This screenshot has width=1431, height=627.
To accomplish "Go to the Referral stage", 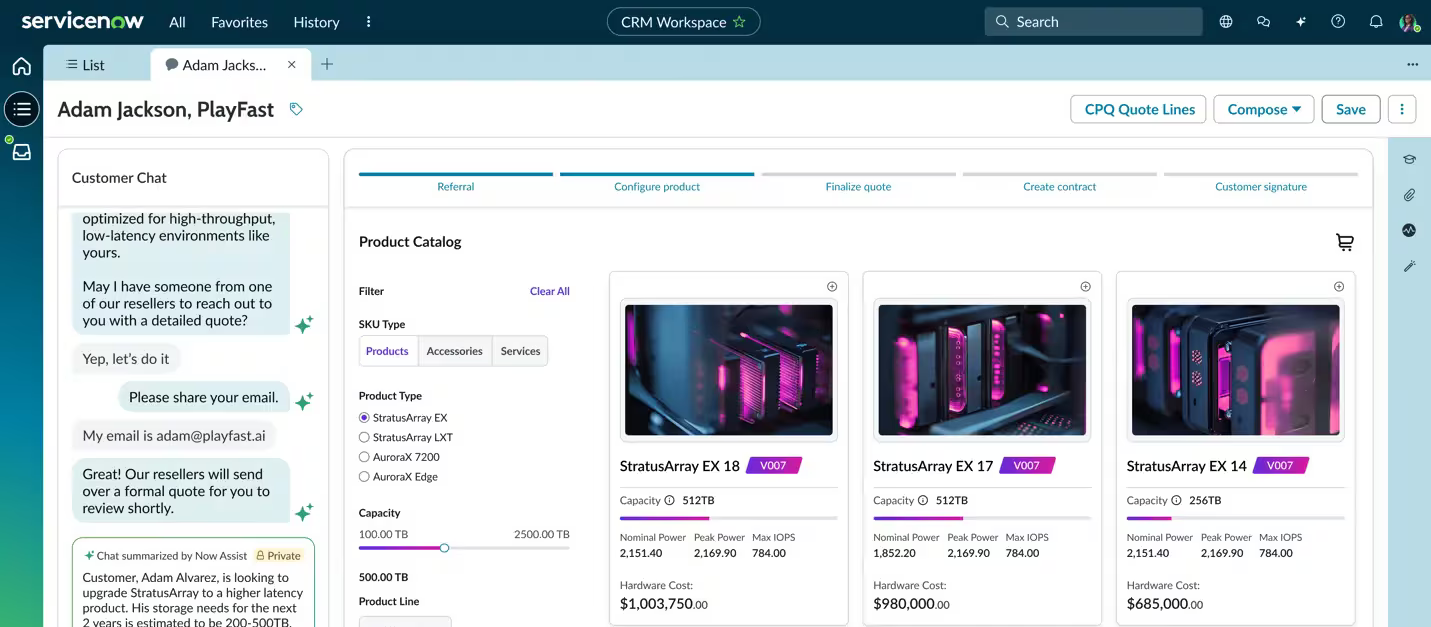I will point(456,181).
